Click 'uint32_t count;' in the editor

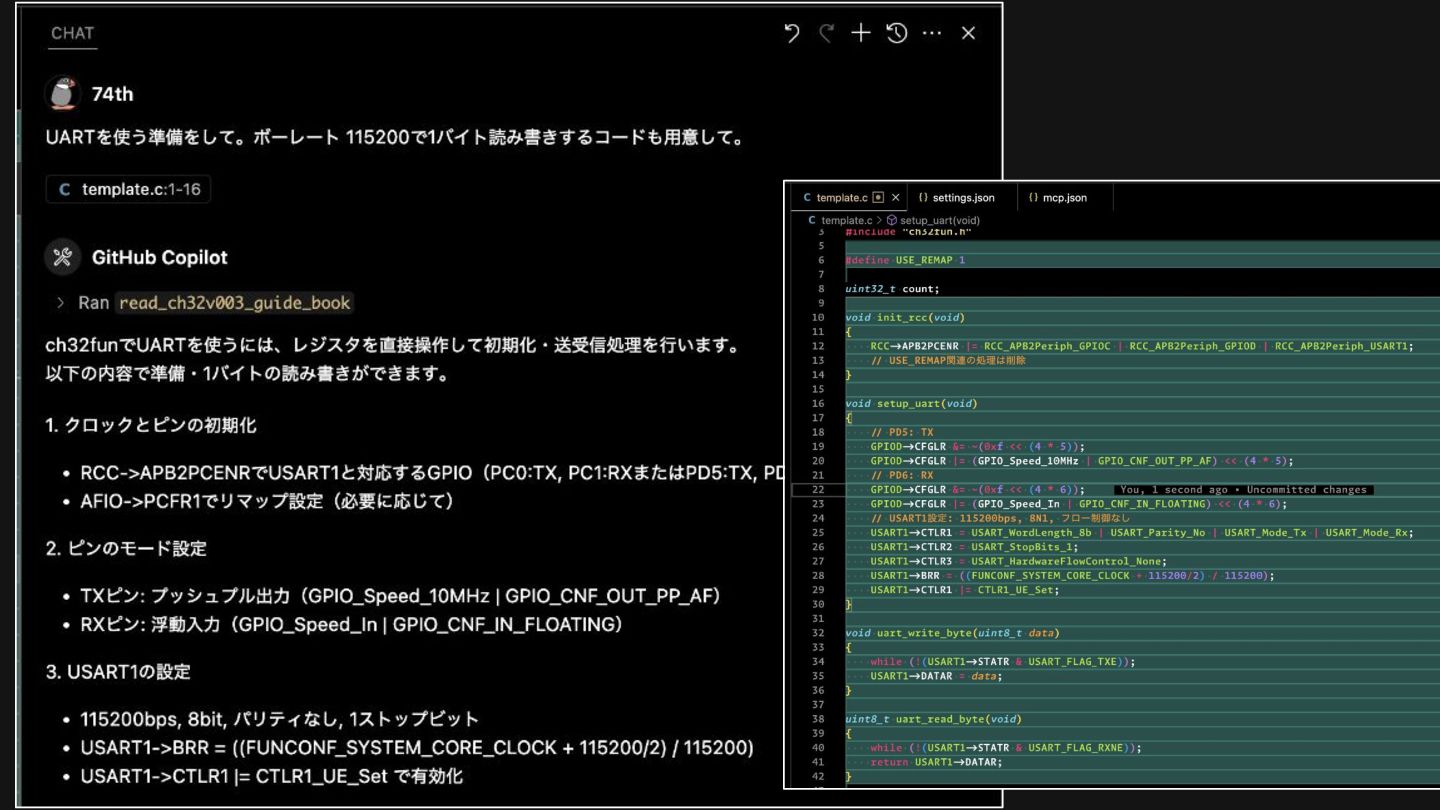(x=892, y=289)
